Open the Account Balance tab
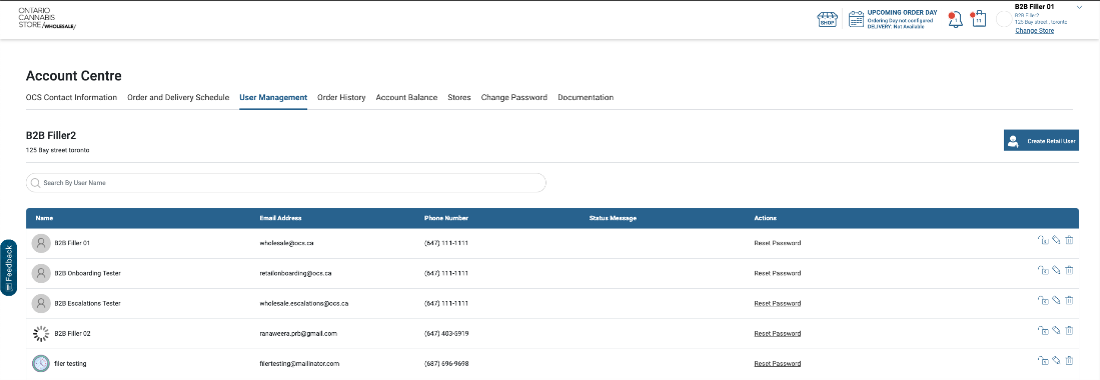Viewport: 1100px width, 380px height. [x=406, y=97]
